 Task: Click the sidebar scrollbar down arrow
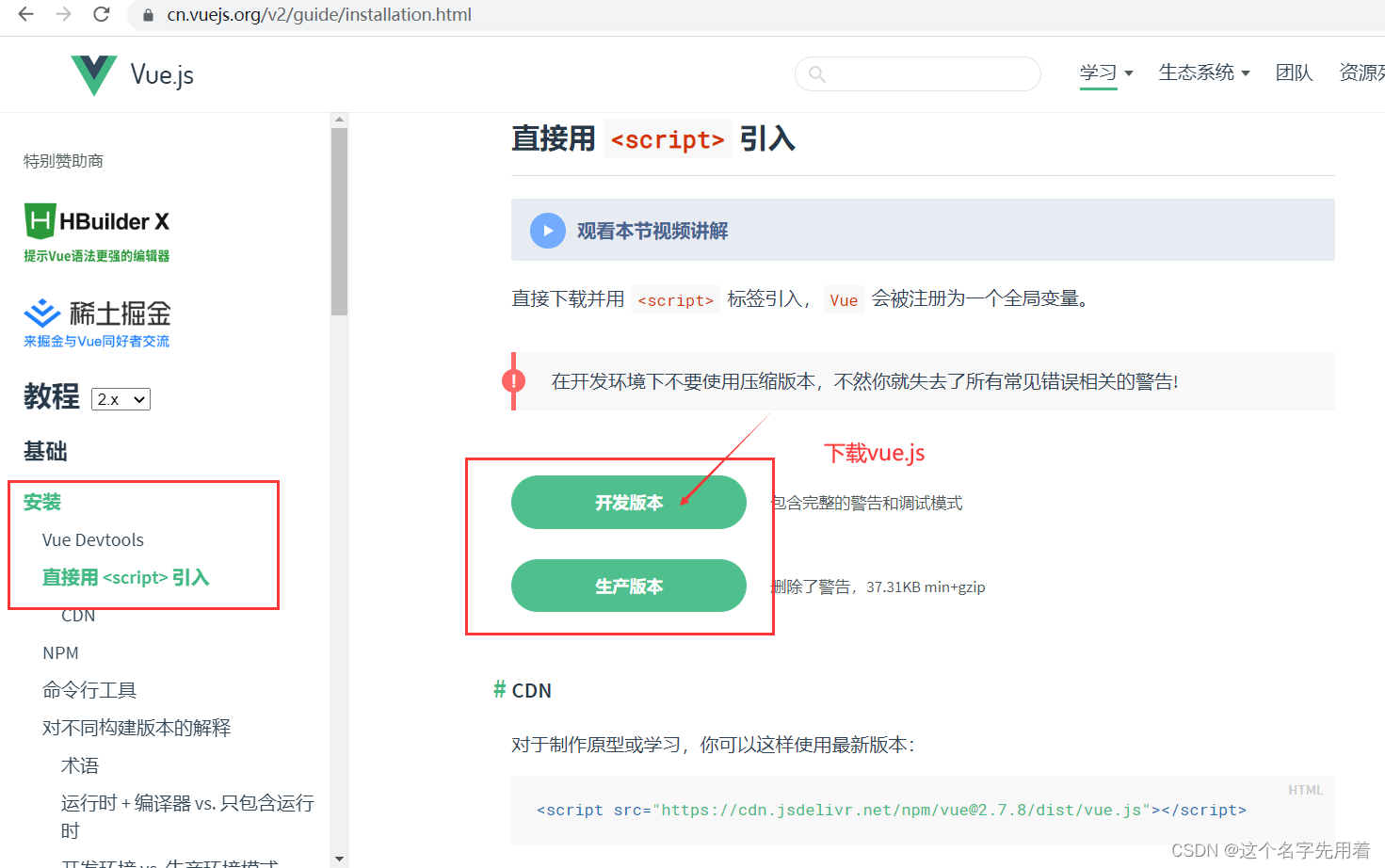[339, 859]
